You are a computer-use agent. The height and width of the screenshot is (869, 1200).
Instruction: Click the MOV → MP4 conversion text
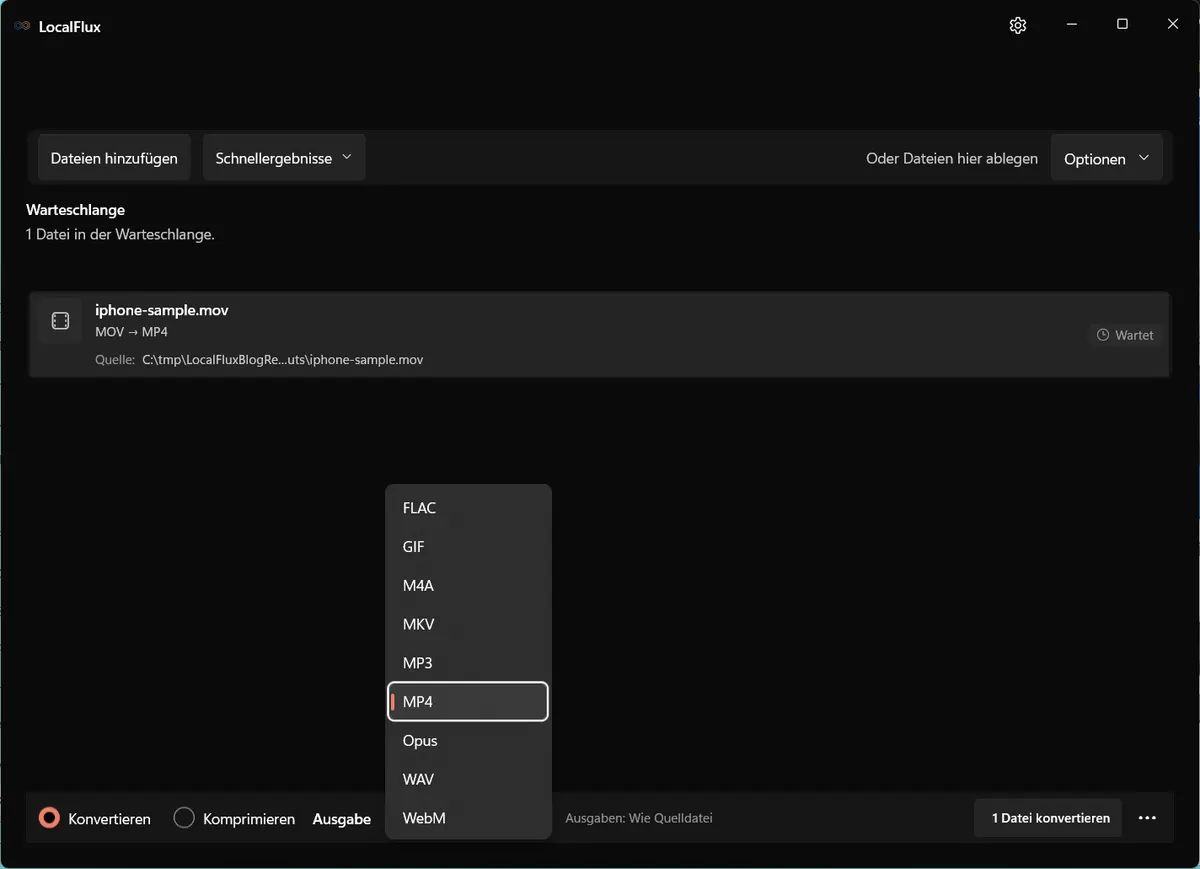[132, 332]
